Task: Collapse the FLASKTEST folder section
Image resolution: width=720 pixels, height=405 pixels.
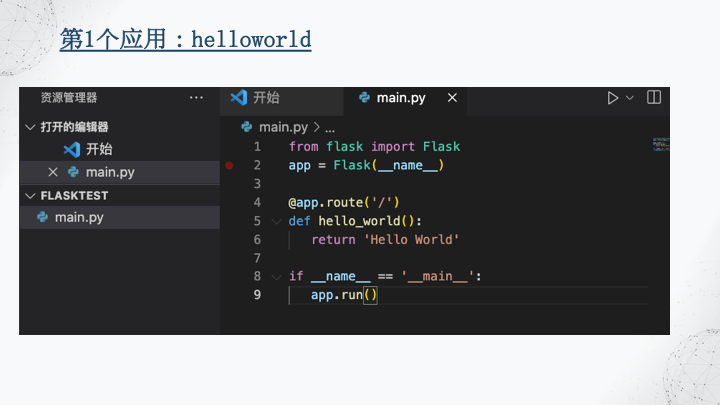Action: tap(30, 196)
